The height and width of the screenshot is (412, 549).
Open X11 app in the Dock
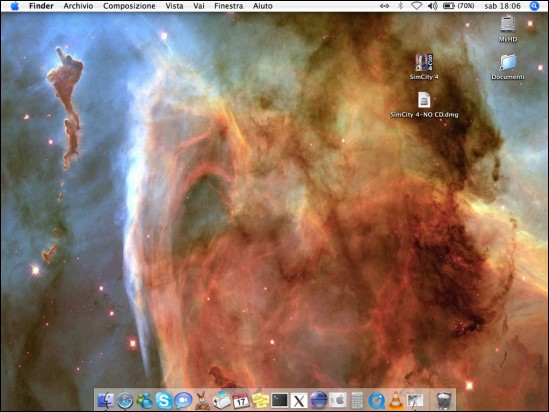299,400
